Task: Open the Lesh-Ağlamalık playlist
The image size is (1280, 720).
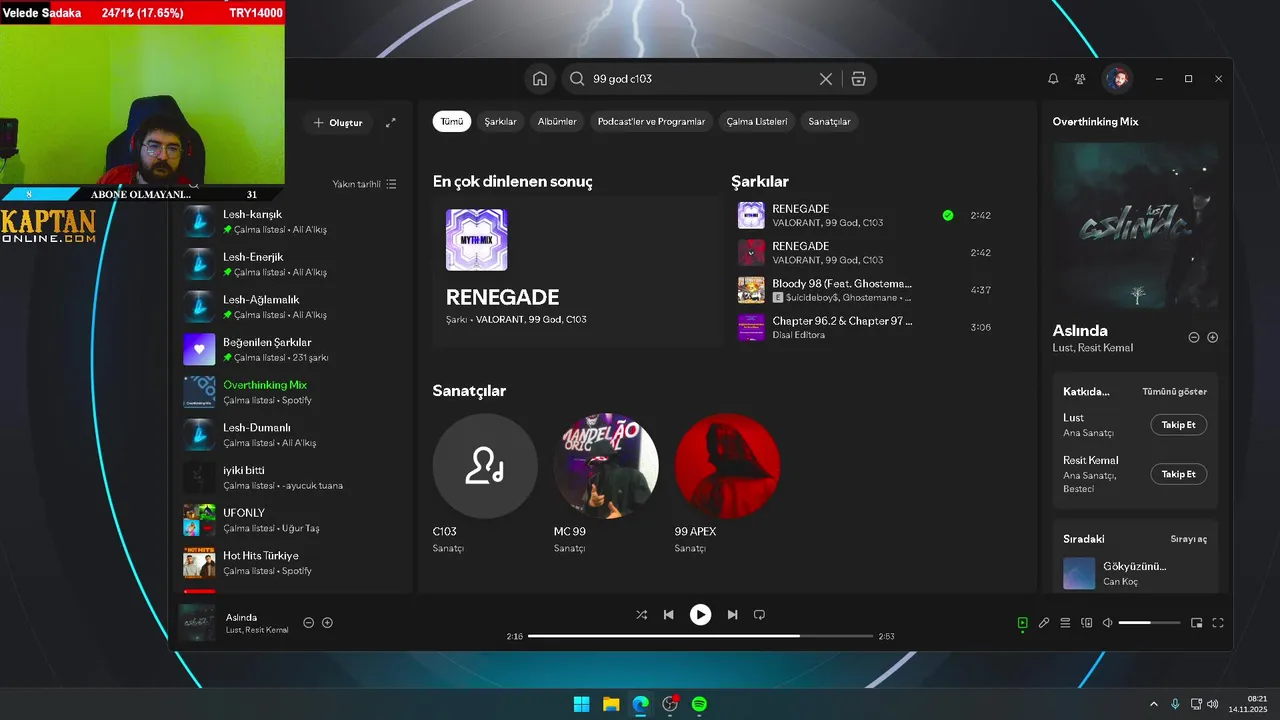Action: pyautogui.click(x=292, y=307)
